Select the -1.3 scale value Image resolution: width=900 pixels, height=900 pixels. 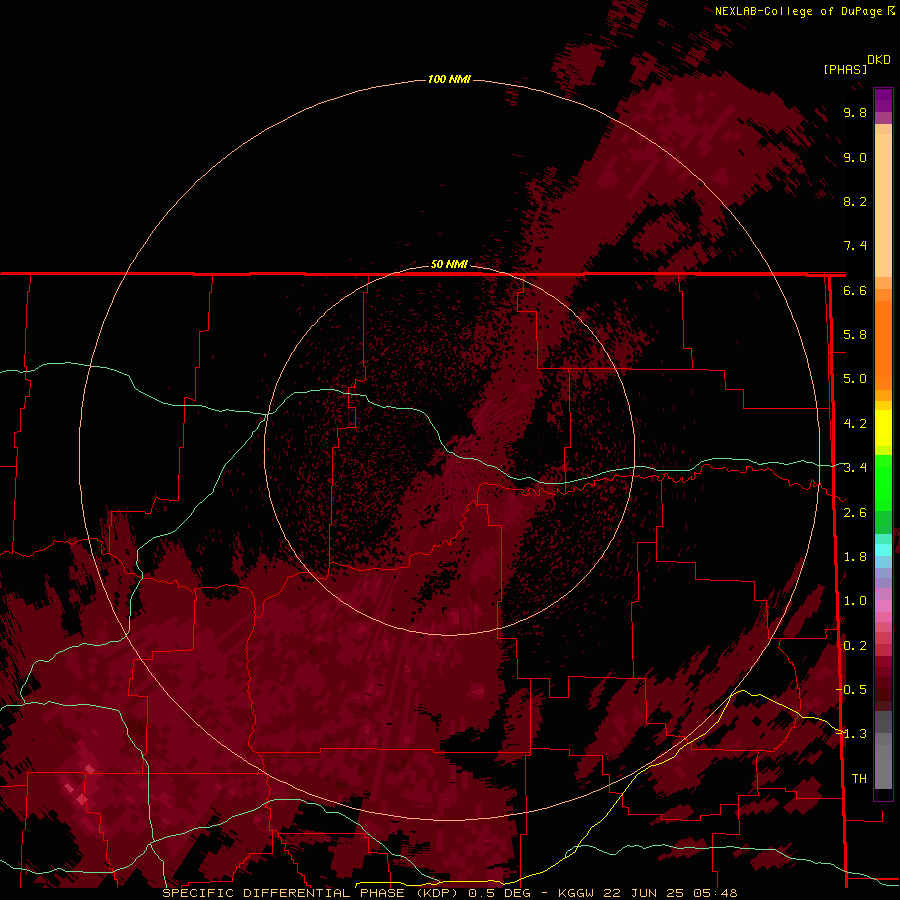pyautogui.click(x=851, y=734)
